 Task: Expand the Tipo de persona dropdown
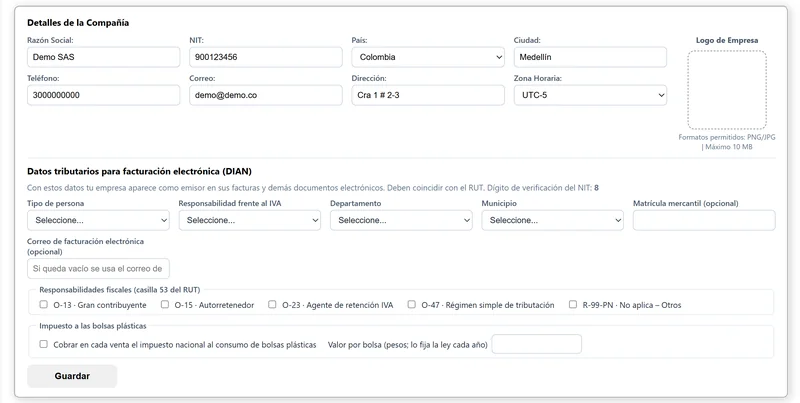pyautogui.click(x=98, y=220)
